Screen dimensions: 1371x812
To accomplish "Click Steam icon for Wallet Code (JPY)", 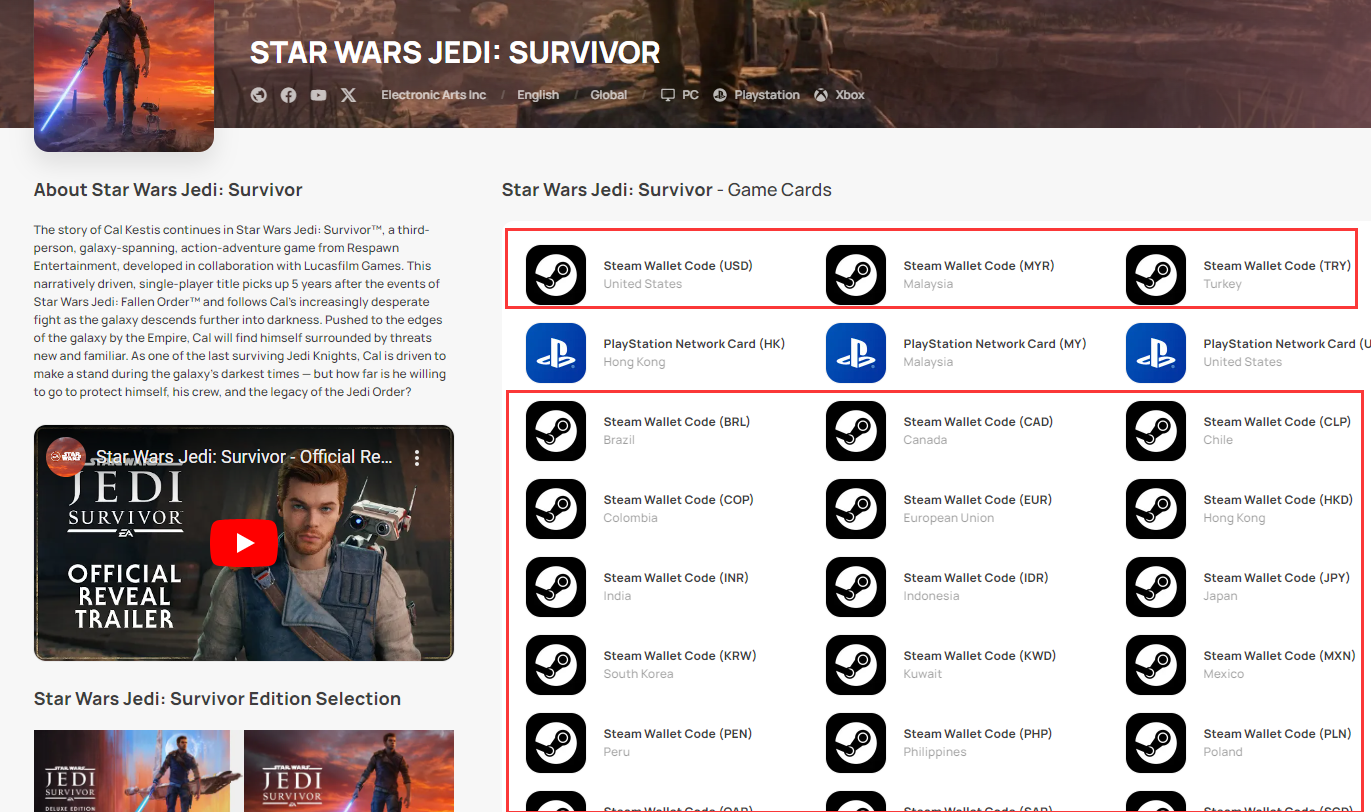I will tap(1156, 587).
